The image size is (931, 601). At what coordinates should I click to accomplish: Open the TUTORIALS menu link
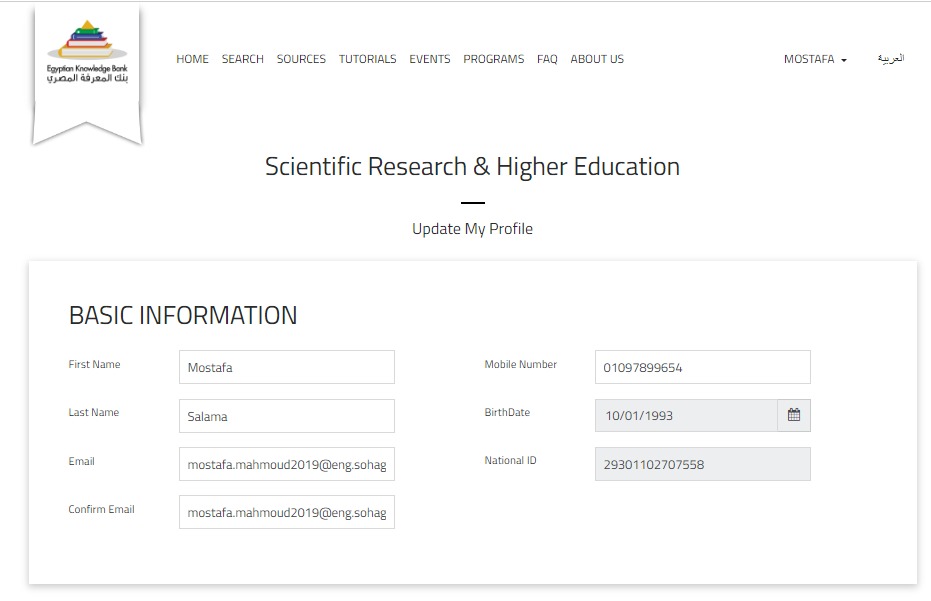[x=367, y=60]
